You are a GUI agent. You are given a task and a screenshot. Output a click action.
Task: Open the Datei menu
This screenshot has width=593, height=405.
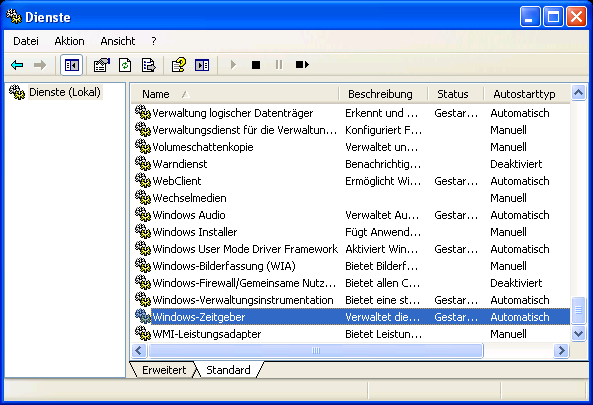tap(26, 41)
